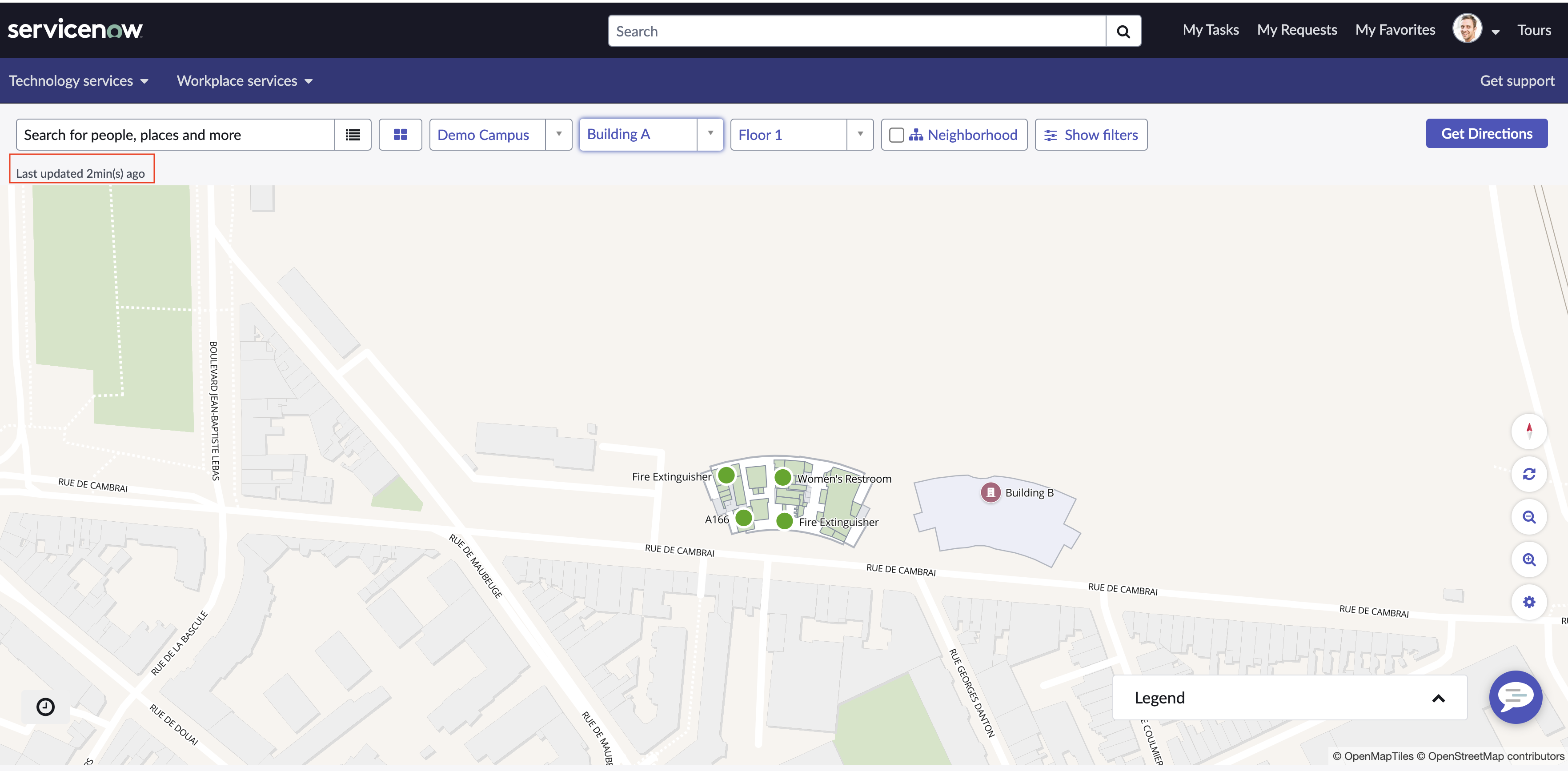Click the Floor 1 selected value

pyautogui.click(x=760, y=135)
